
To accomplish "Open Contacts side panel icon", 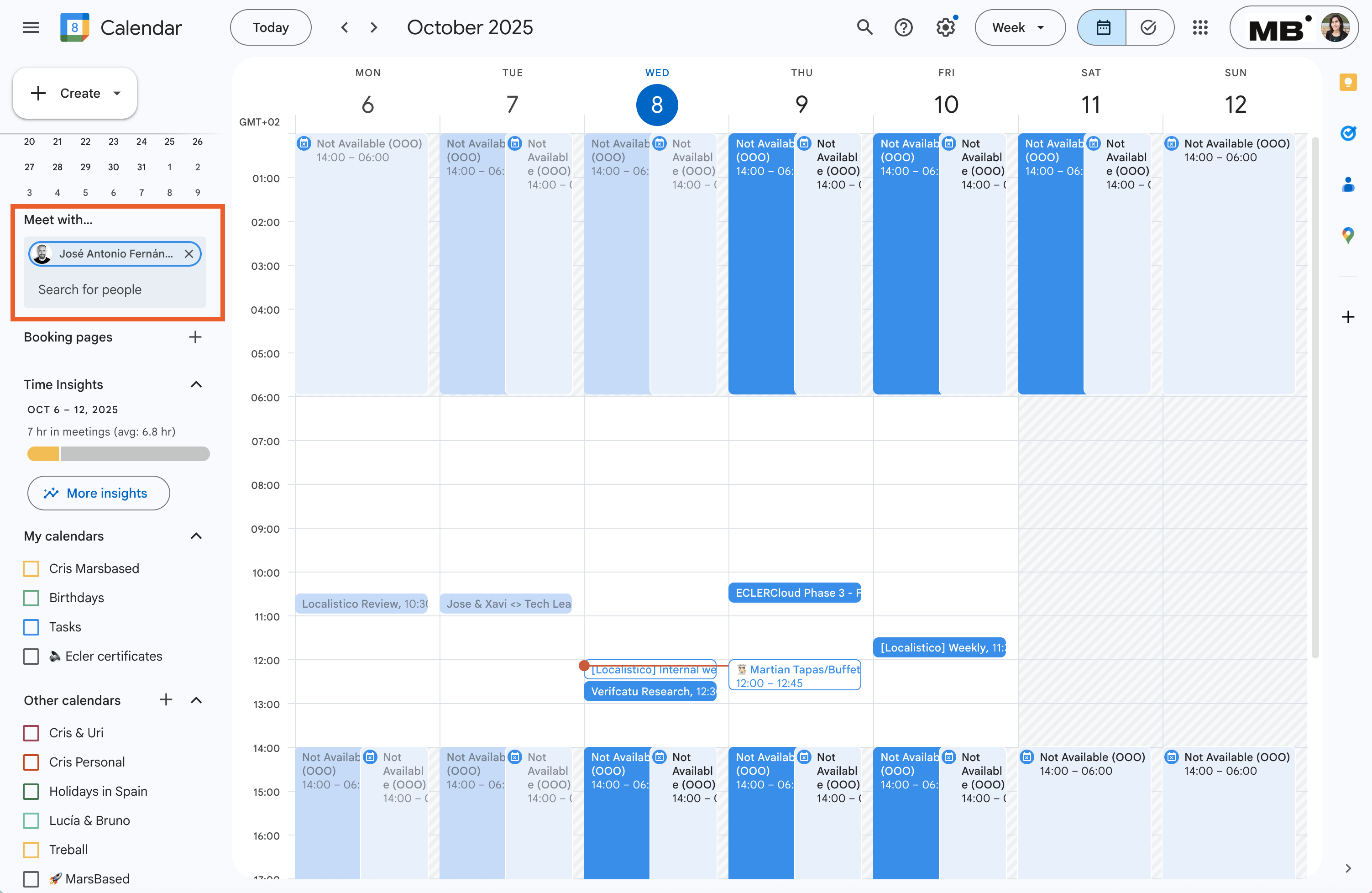I will (1348, 184).
